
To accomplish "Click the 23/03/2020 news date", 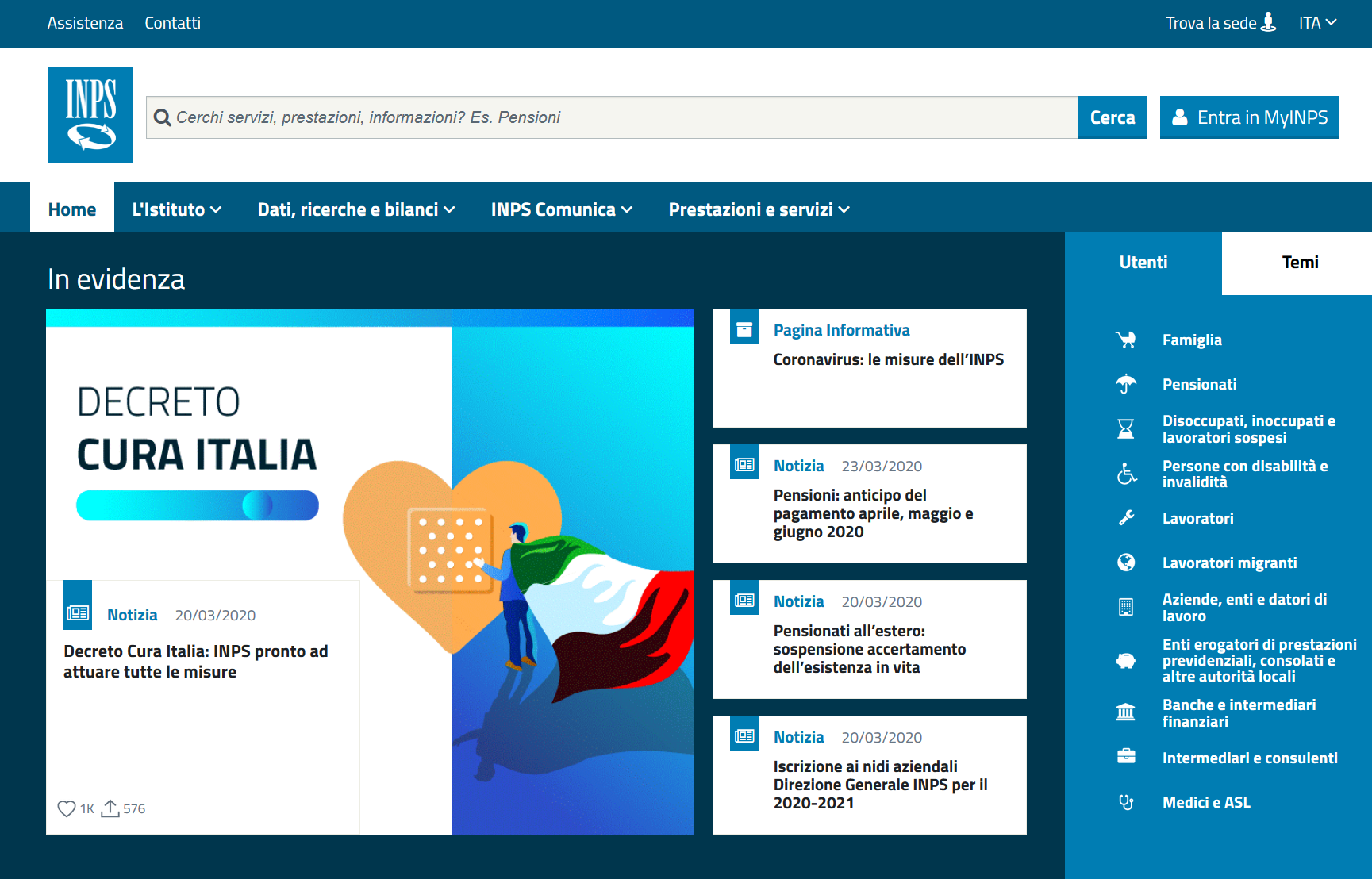I will pyautogui.click(x=882, y=466).
